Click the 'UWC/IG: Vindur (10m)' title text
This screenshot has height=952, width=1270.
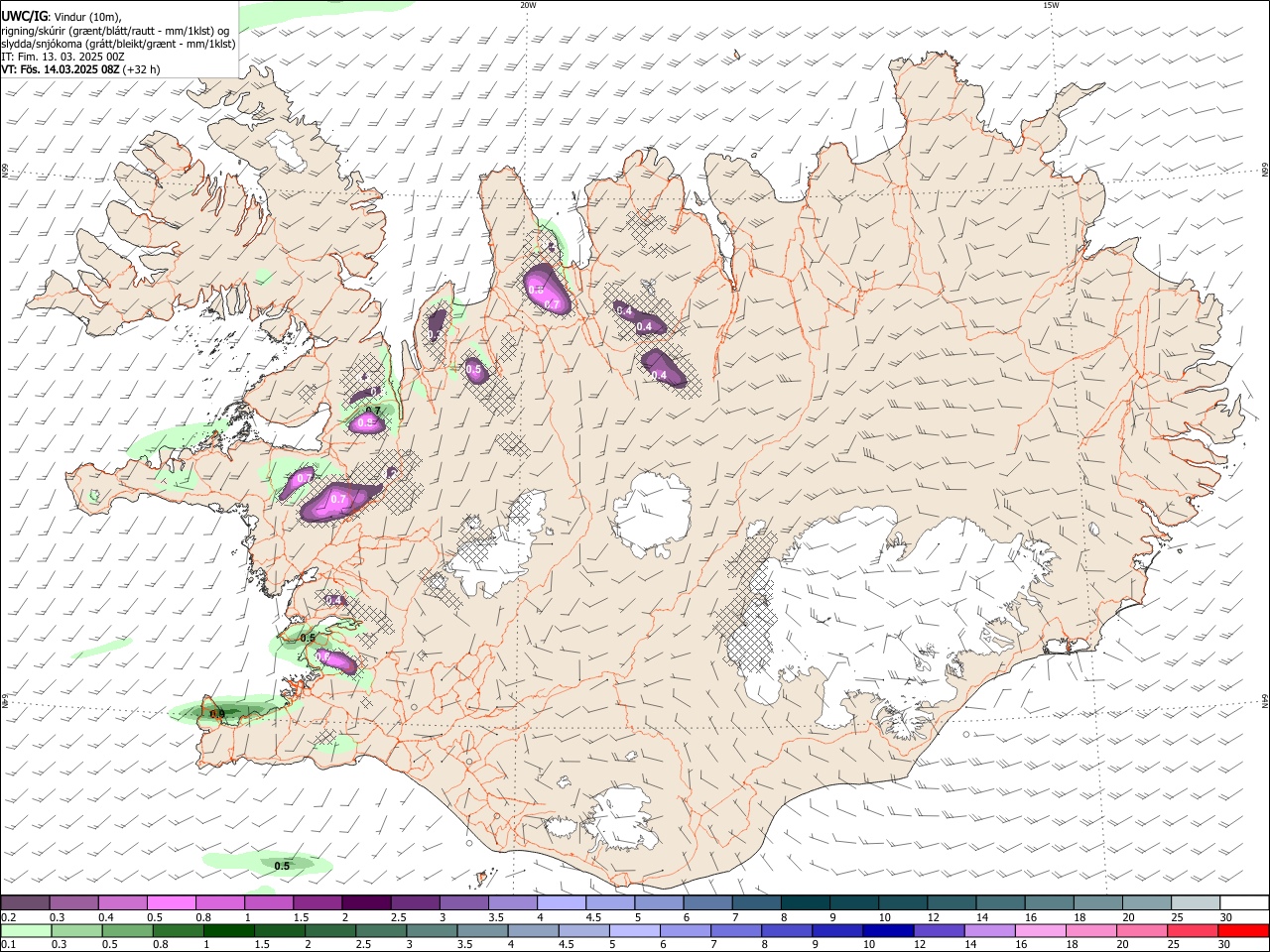(x=62, y=17)
